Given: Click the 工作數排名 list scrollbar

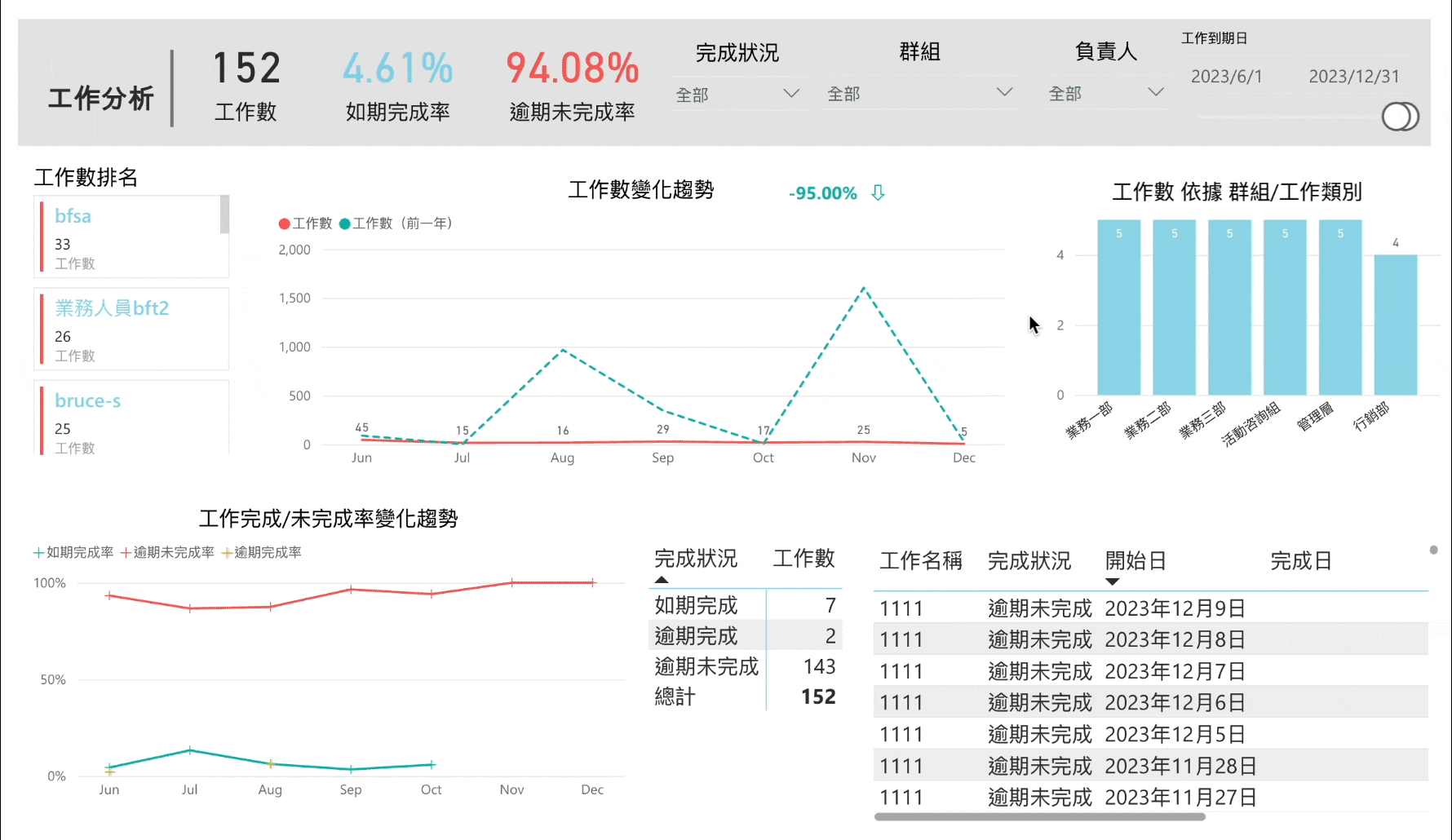Looking at the screenshot, I should pos(224,214).
